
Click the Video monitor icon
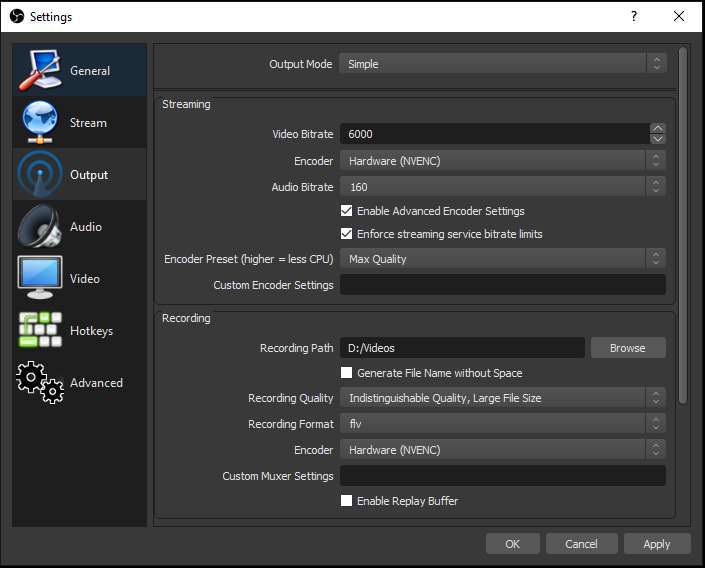click(40, 278)
